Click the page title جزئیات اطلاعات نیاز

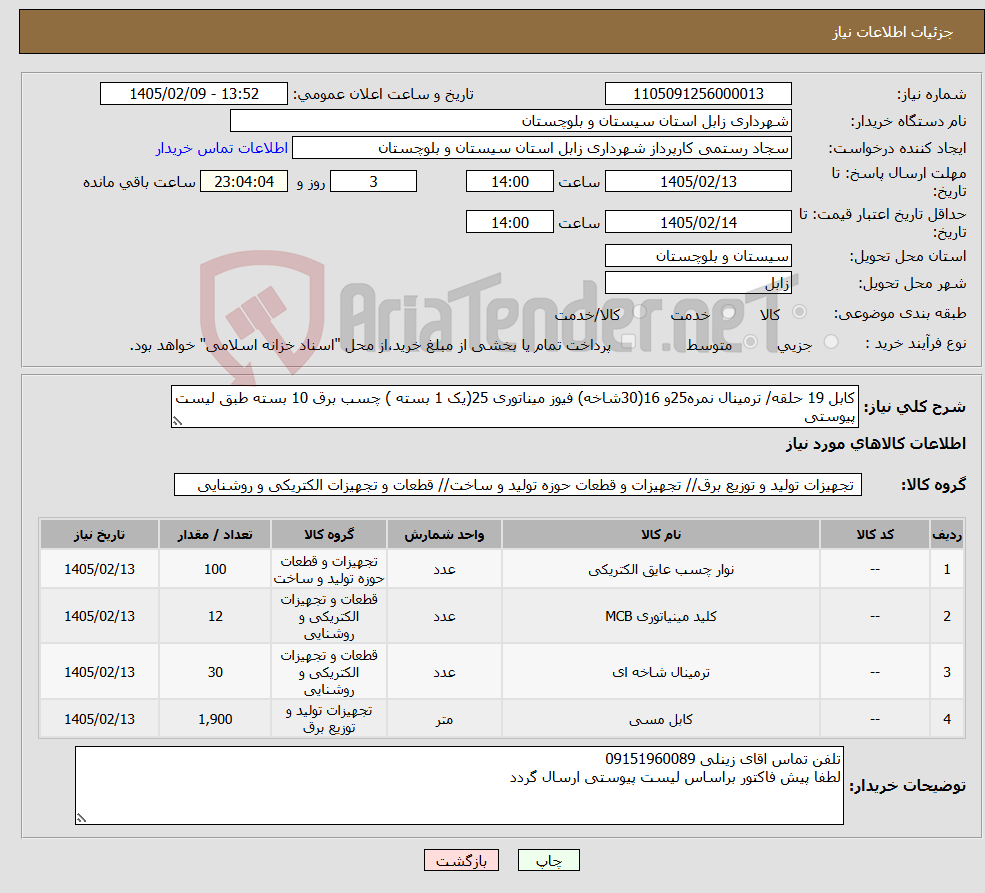point(893,32)
